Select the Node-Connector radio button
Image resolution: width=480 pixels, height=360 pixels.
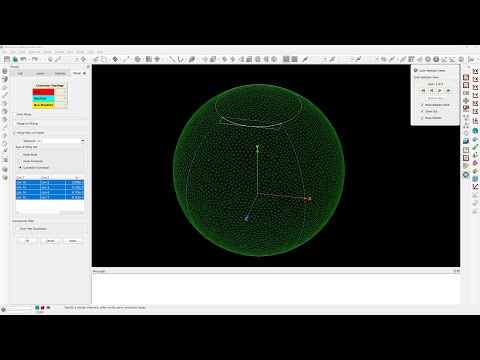[x=20, y=161]
